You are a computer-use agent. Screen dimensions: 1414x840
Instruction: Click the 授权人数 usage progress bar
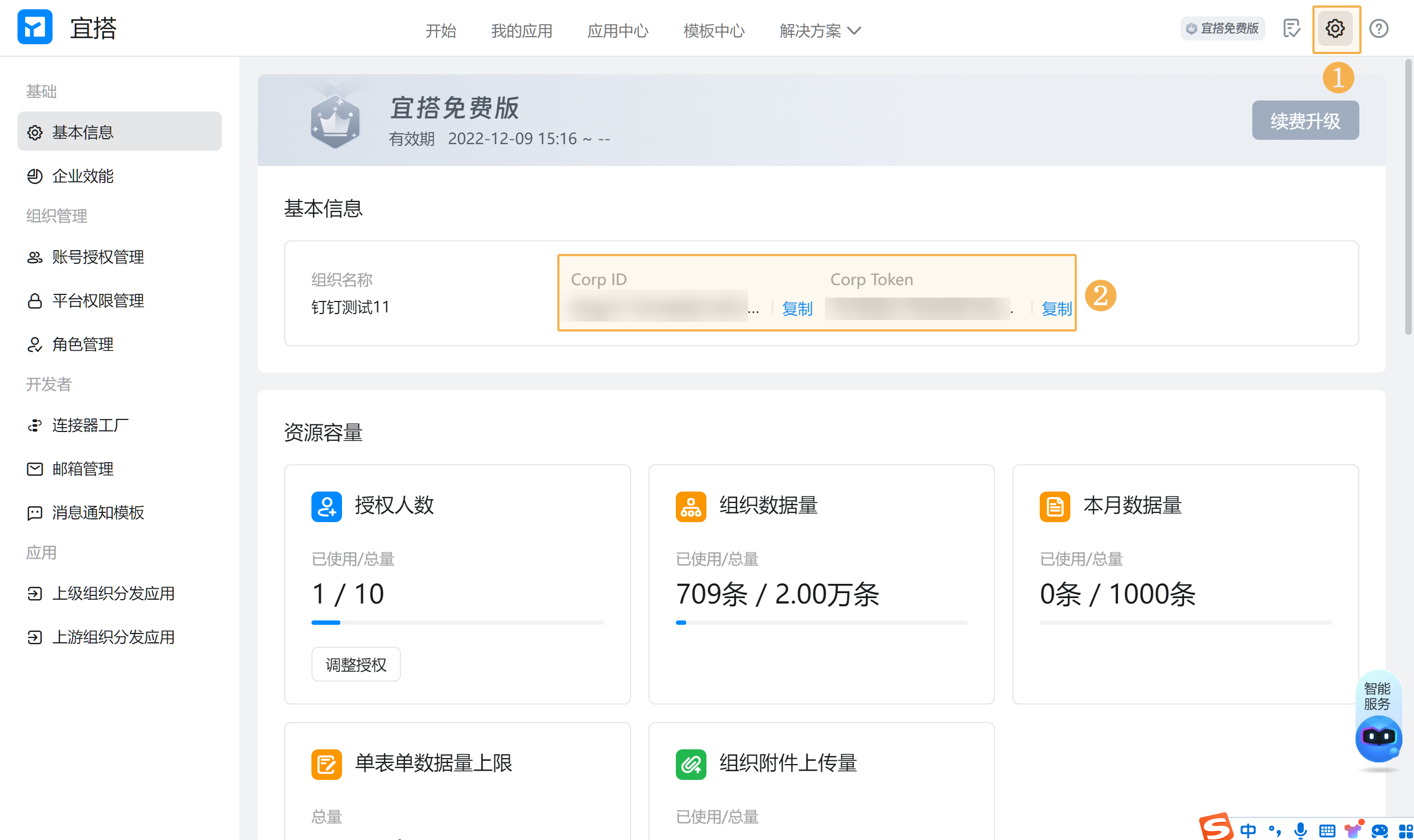coord(456,622)
